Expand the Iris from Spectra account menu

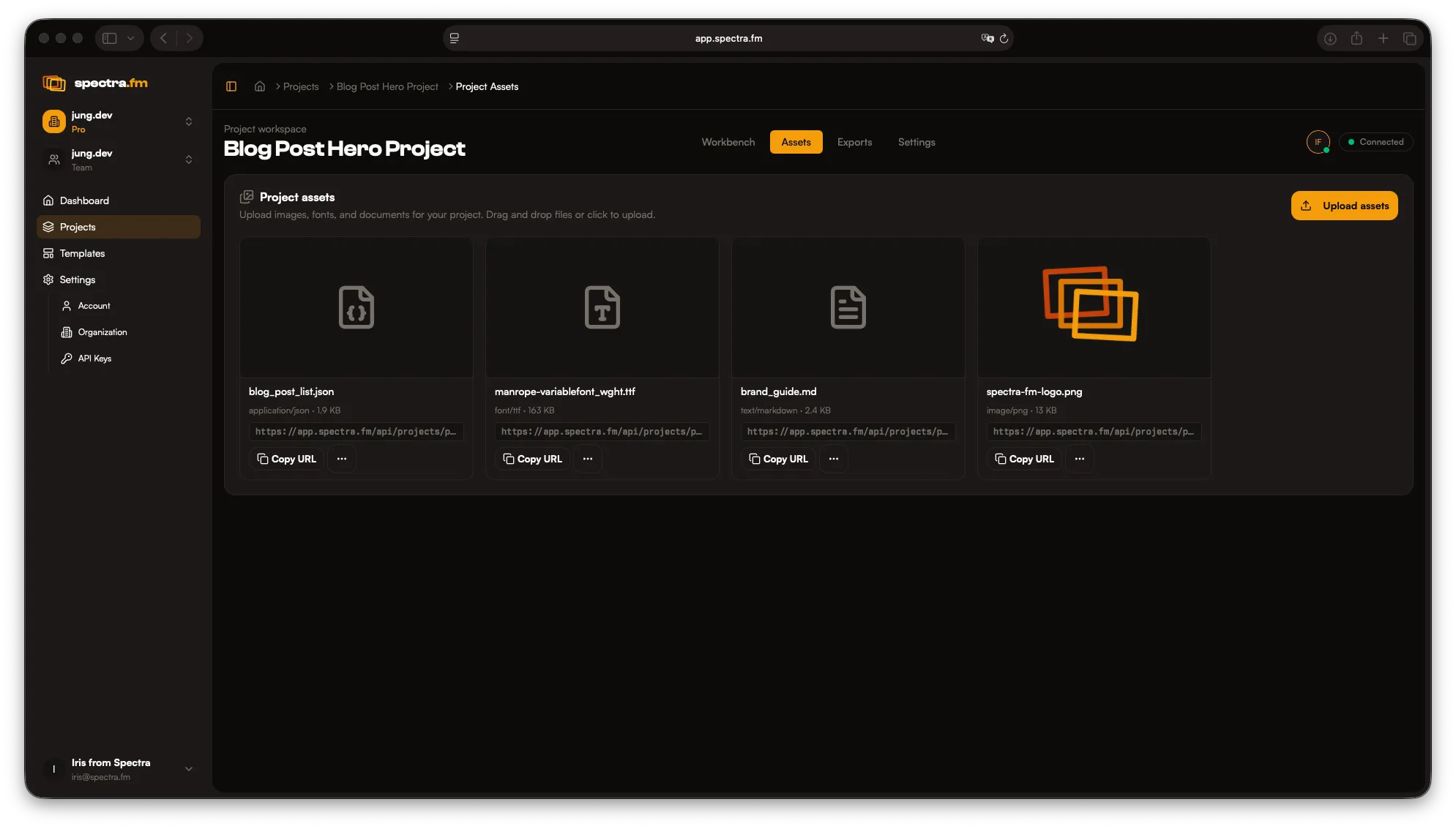pyautogui.click(x=189, y=769)
